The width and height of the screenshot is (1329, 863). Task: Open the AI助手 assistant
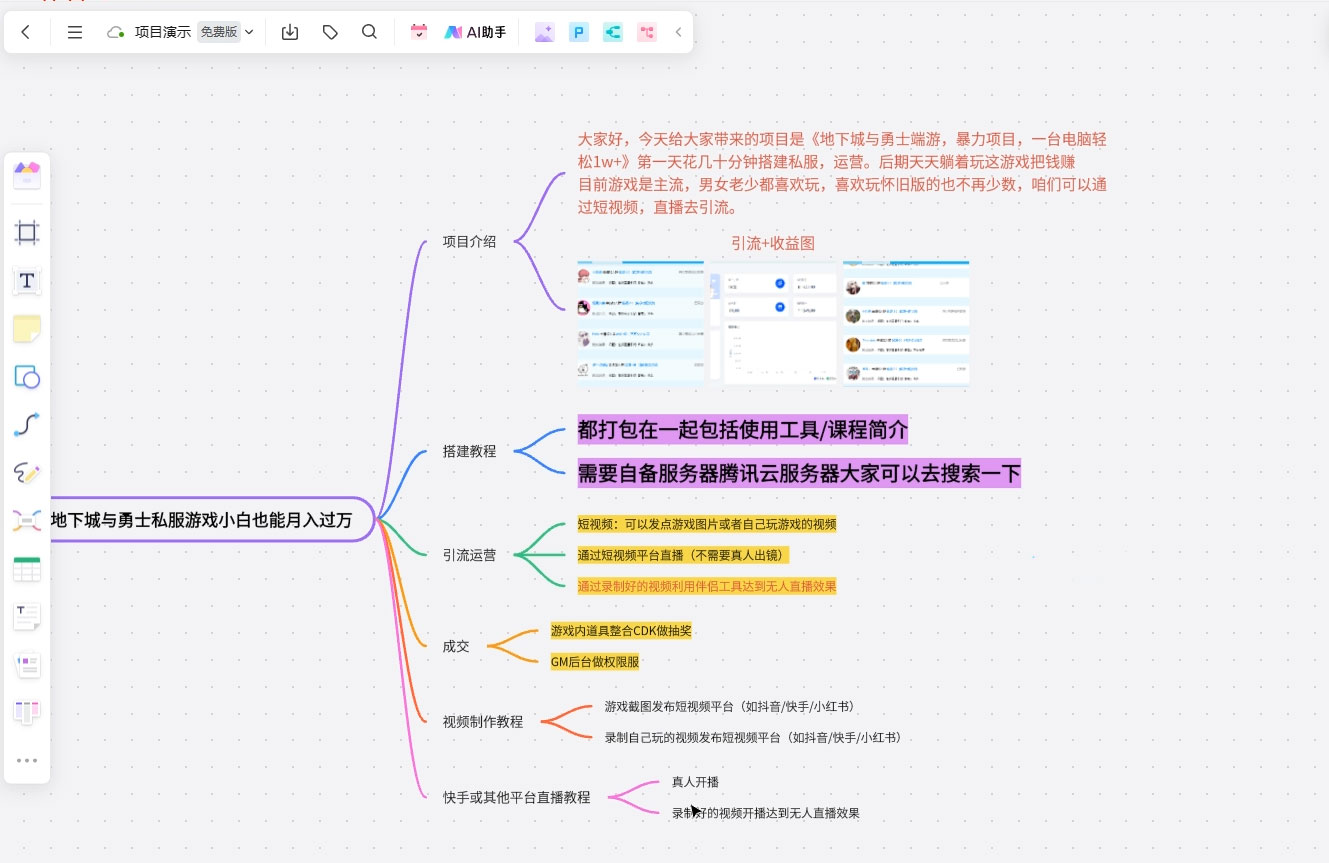pos(475,31)
